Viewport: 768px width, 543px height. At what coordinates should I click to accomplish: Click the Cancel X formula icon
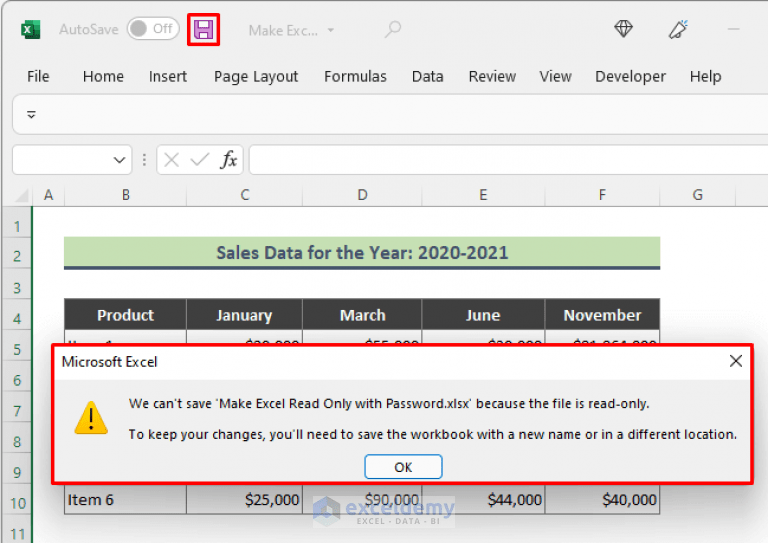[x=171, y=160]
